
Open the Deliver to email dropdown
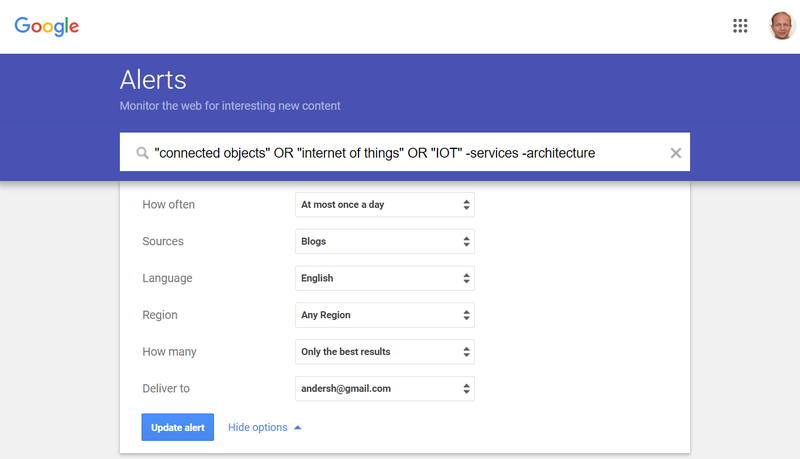click(x=385, y=389)
